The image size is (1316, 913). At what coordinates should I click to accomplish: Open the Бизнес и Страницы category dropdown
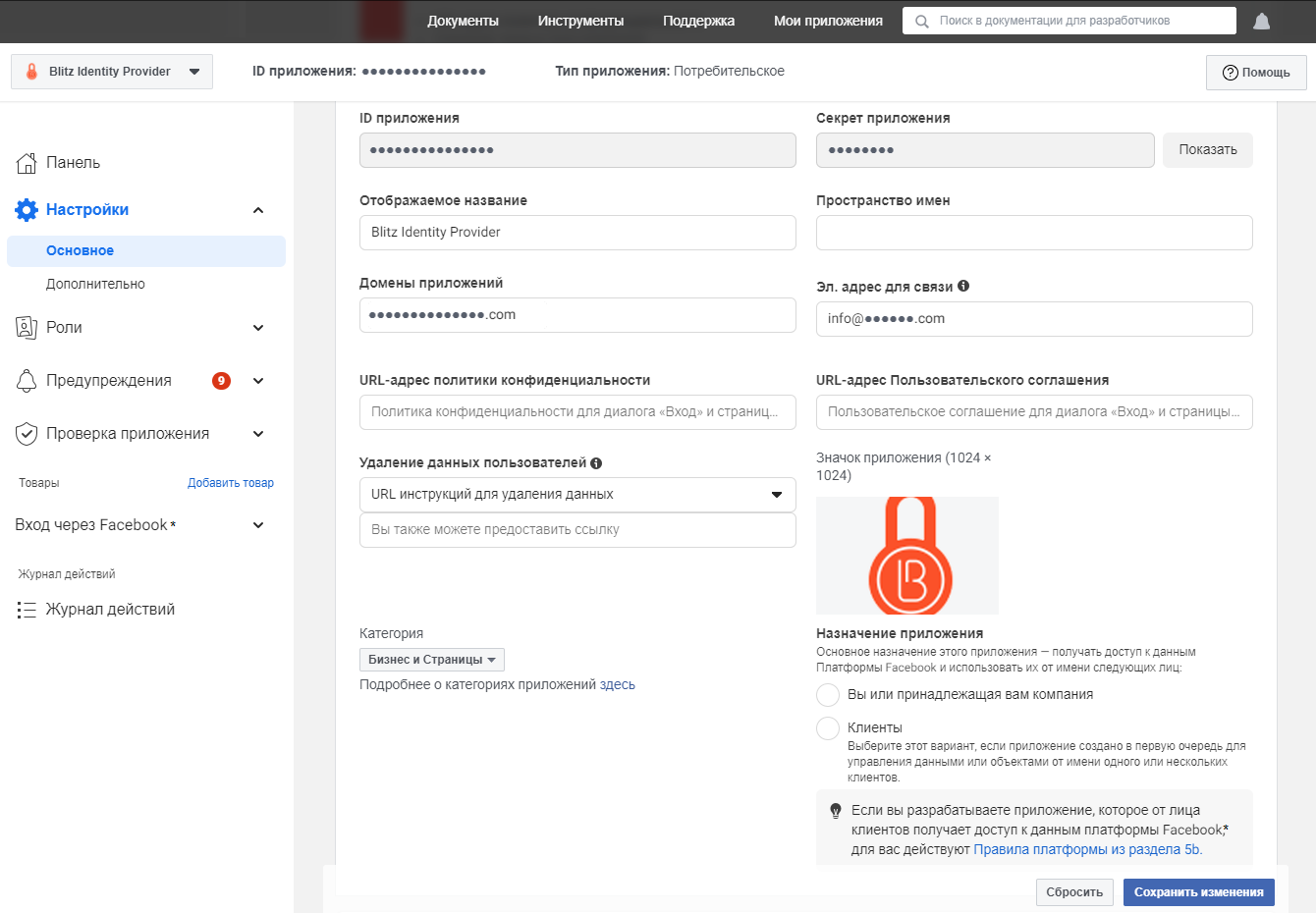coord(431,660)
